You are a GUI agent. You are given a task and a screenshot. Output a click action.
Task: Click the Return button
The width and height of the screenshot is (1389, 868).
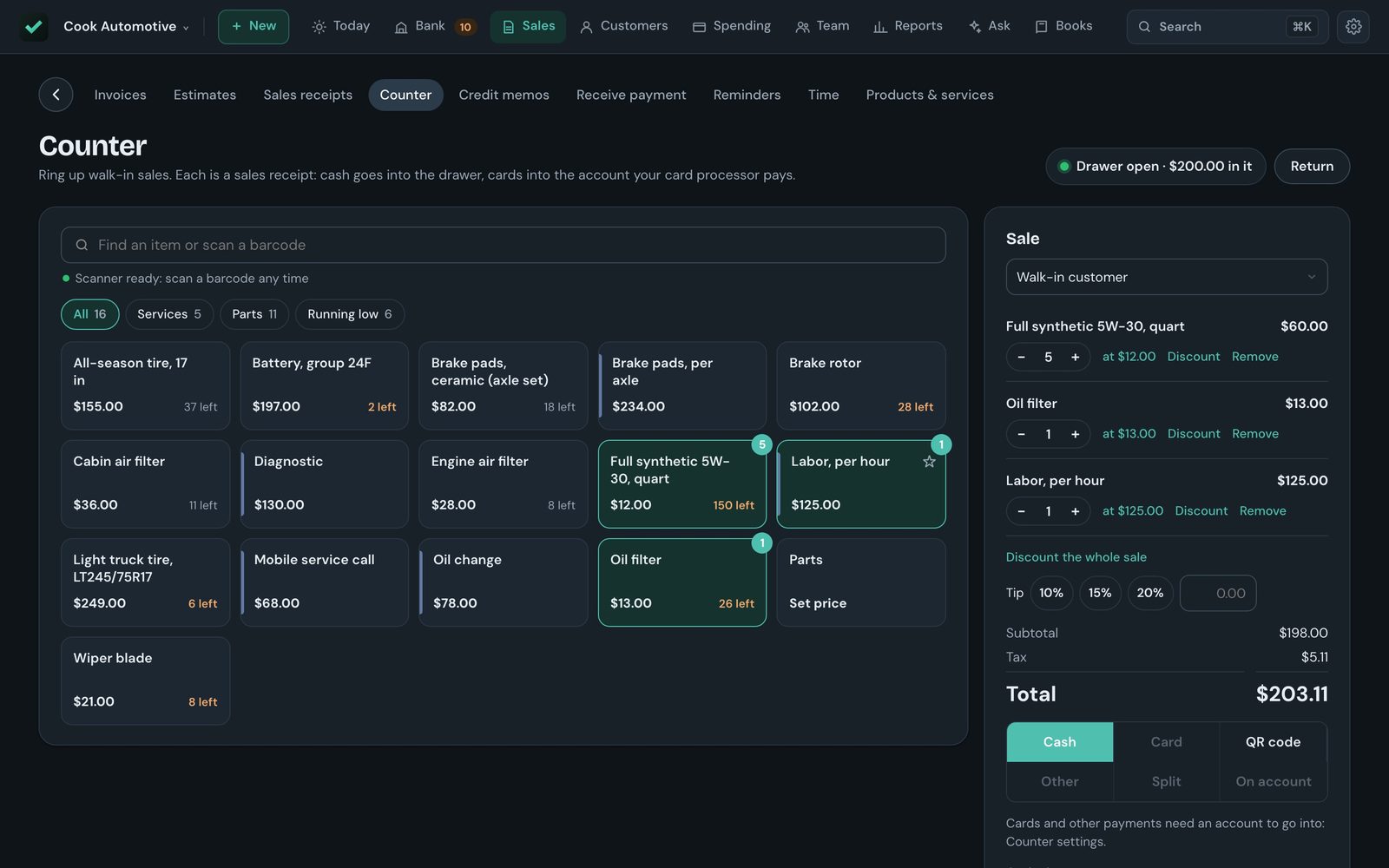1312,167
